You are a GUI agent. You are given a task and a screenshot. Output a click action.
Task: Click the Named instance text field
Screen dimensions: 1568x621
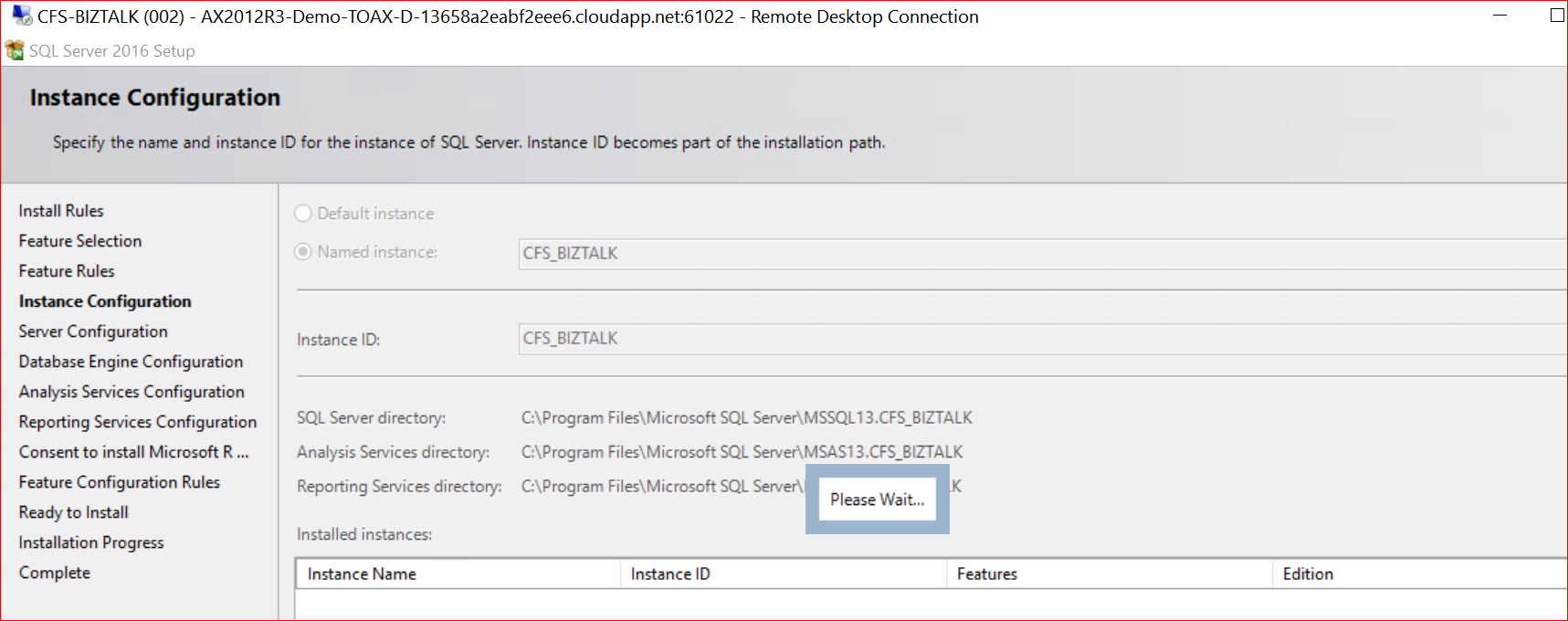pyautogui.click(x=1041, y=253)
